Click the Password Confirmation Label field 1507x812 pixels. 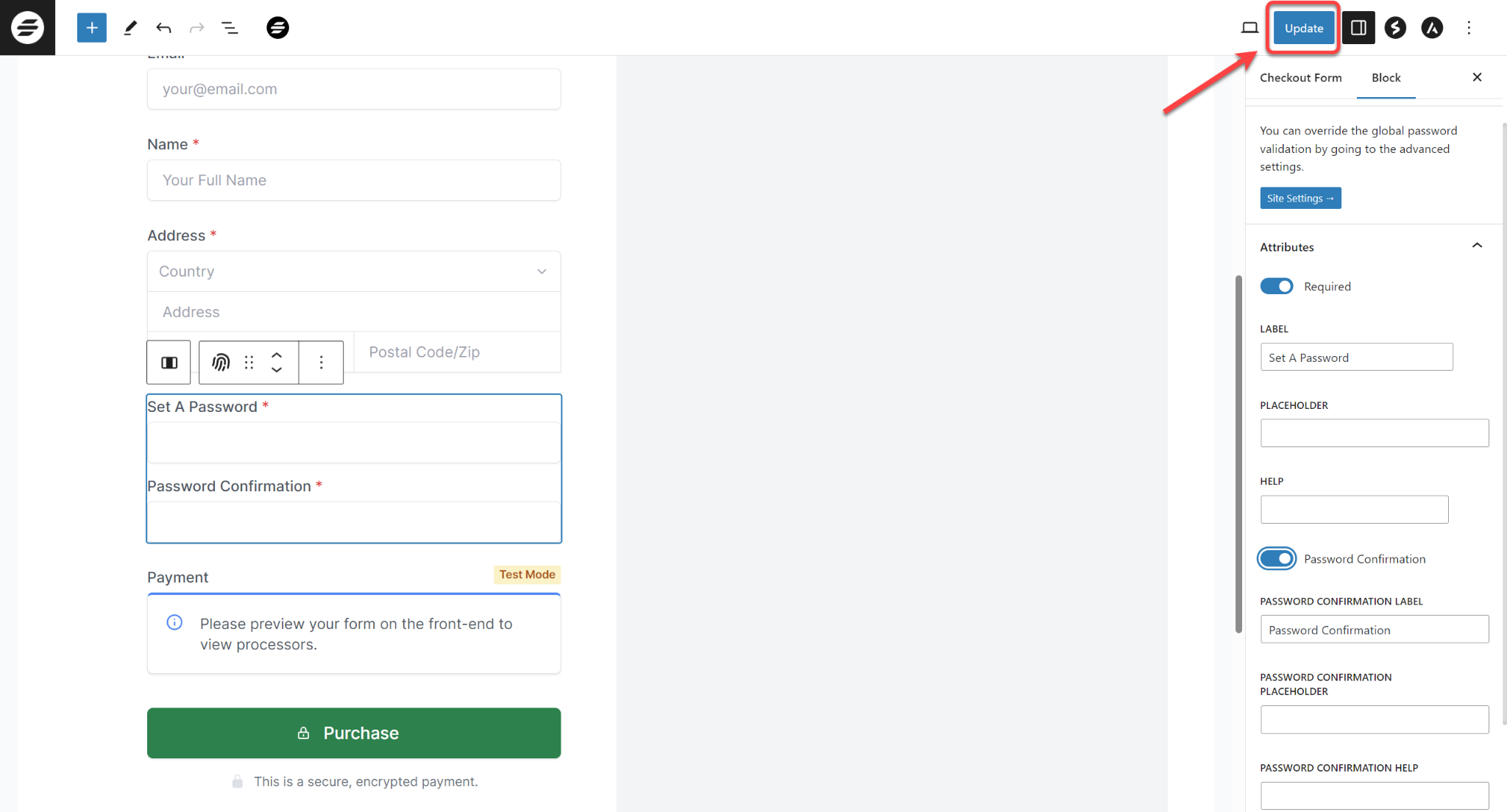[1373, 629]
